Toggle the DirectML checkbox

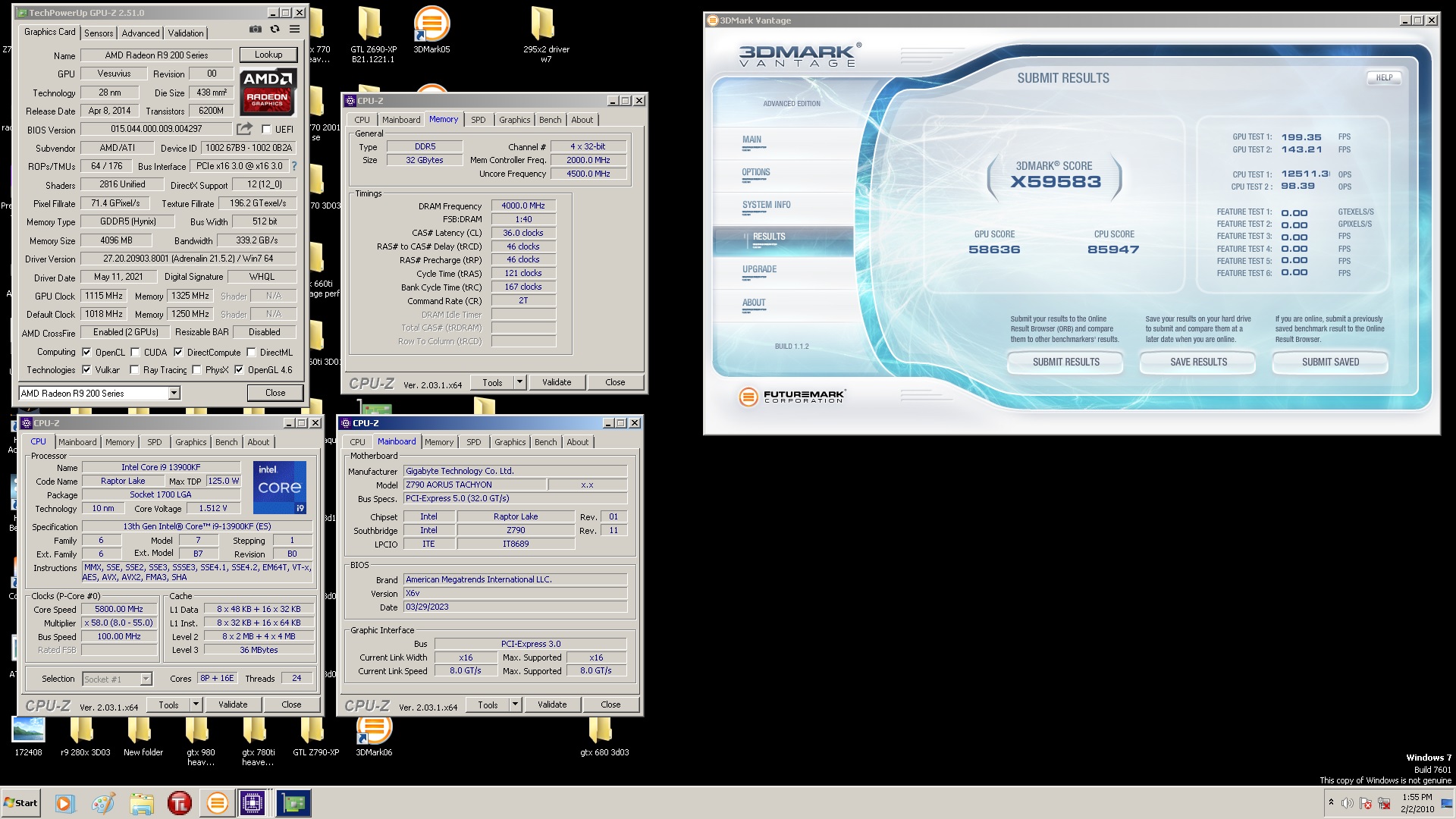(251, 353)
